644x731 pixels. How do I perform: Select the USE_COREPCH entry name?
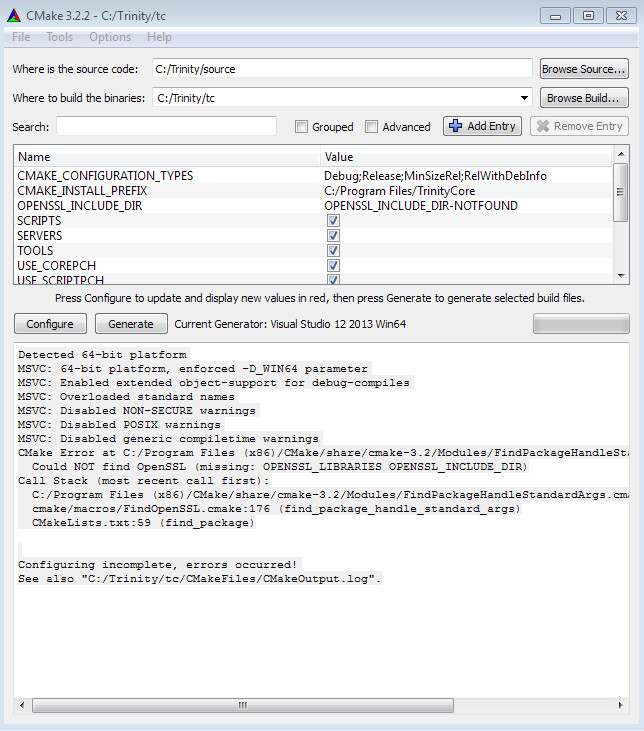56,265
